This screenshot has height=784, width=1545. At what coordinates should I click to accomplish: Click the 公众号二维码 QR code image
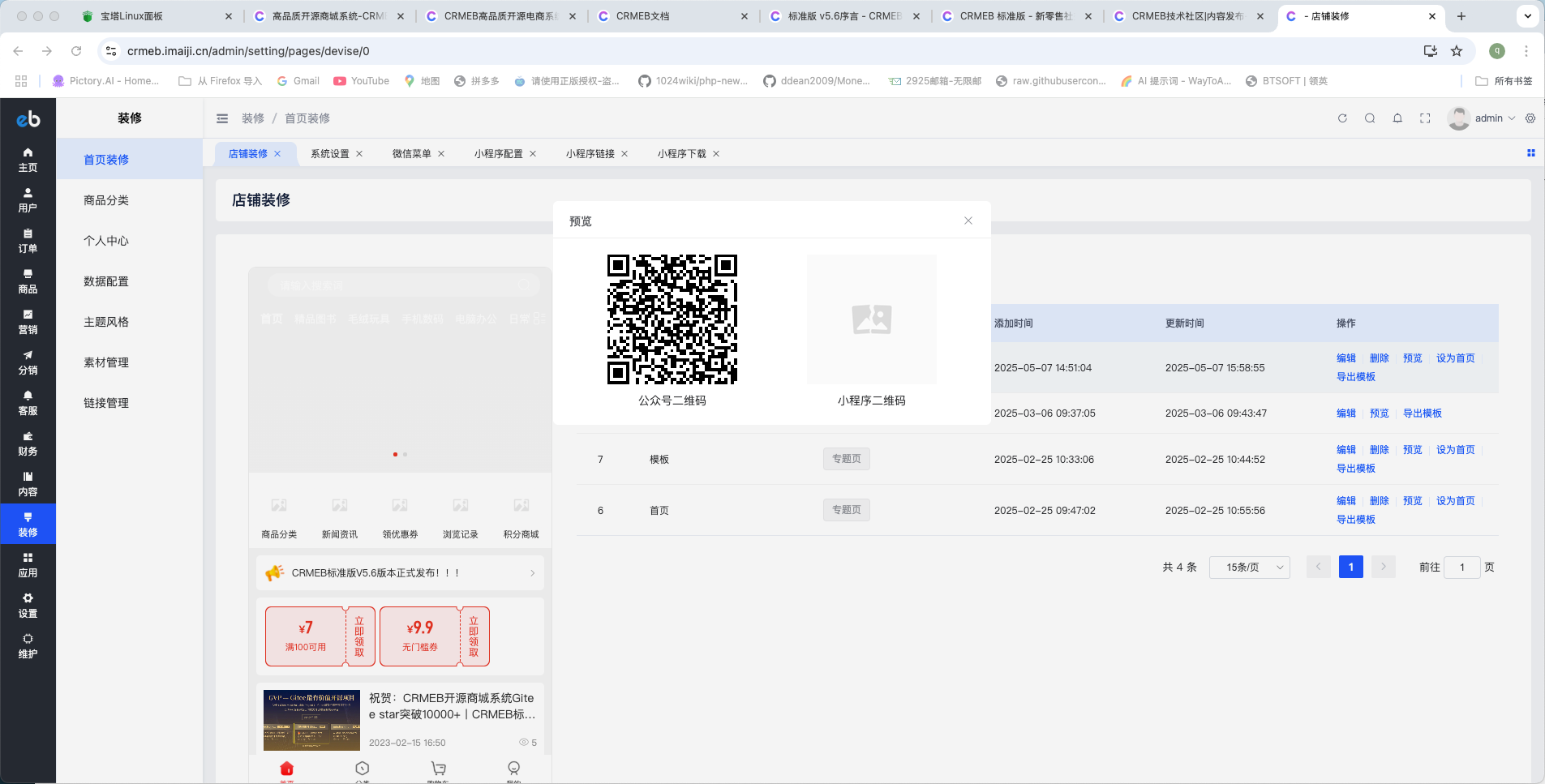click(672, 319)
